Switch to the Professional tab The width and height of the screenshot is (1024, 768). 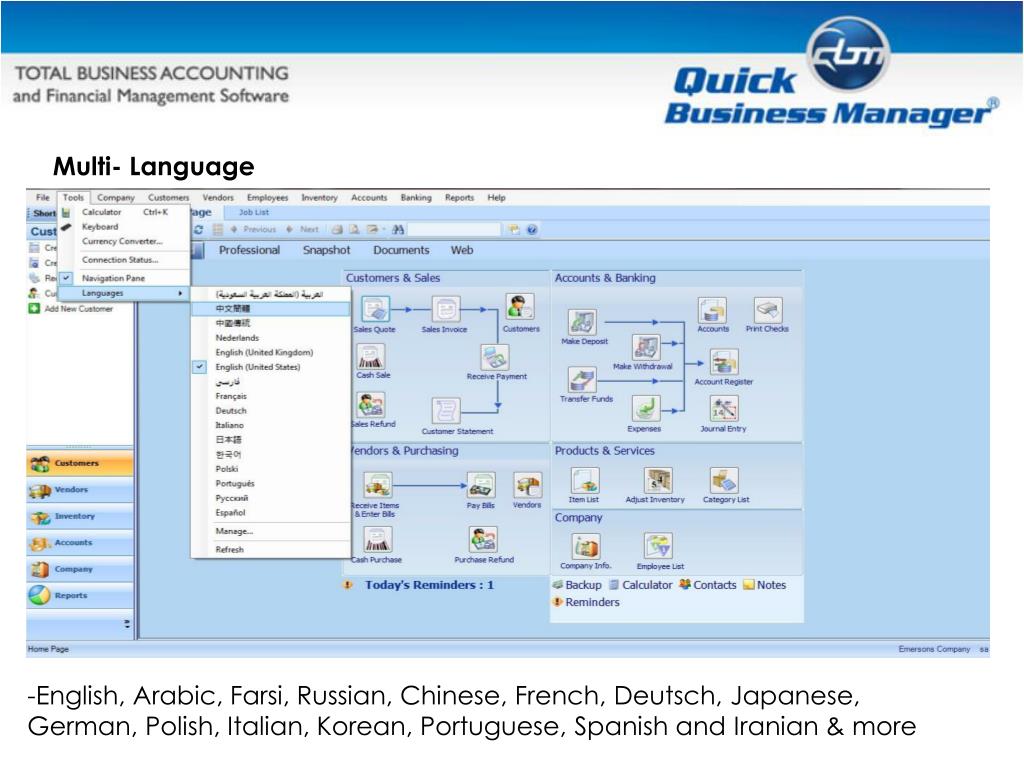tap(249, 250)
